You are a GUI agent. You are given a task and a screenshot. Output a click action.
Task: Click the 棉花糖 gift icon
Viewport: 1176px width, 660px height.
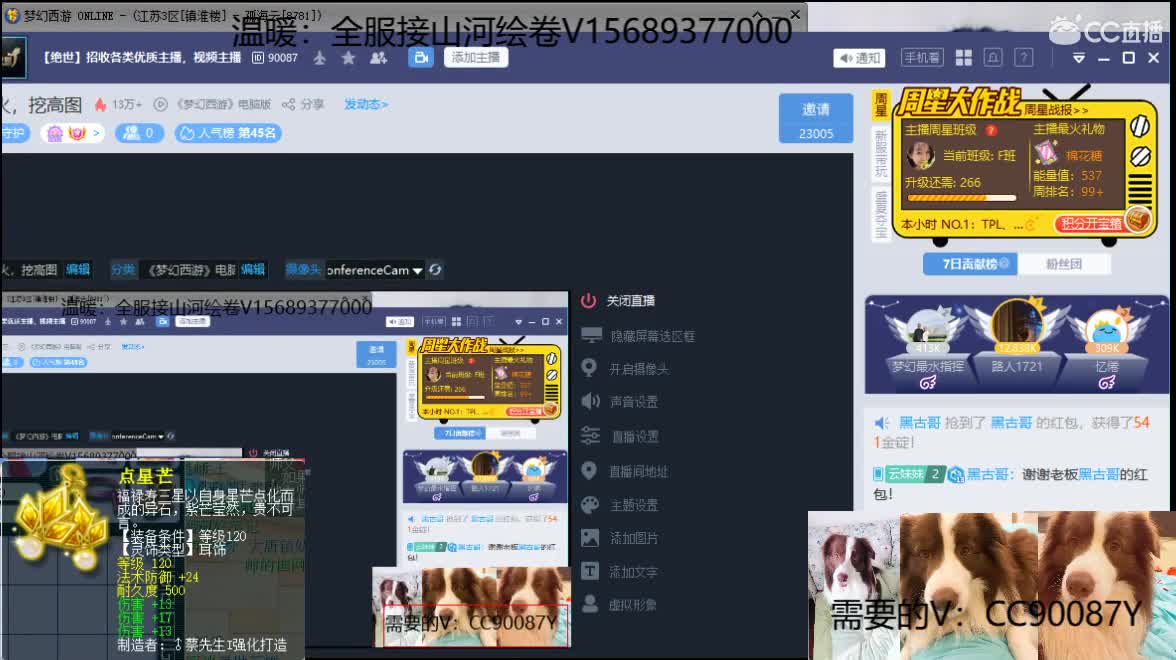coord(1045,153)
